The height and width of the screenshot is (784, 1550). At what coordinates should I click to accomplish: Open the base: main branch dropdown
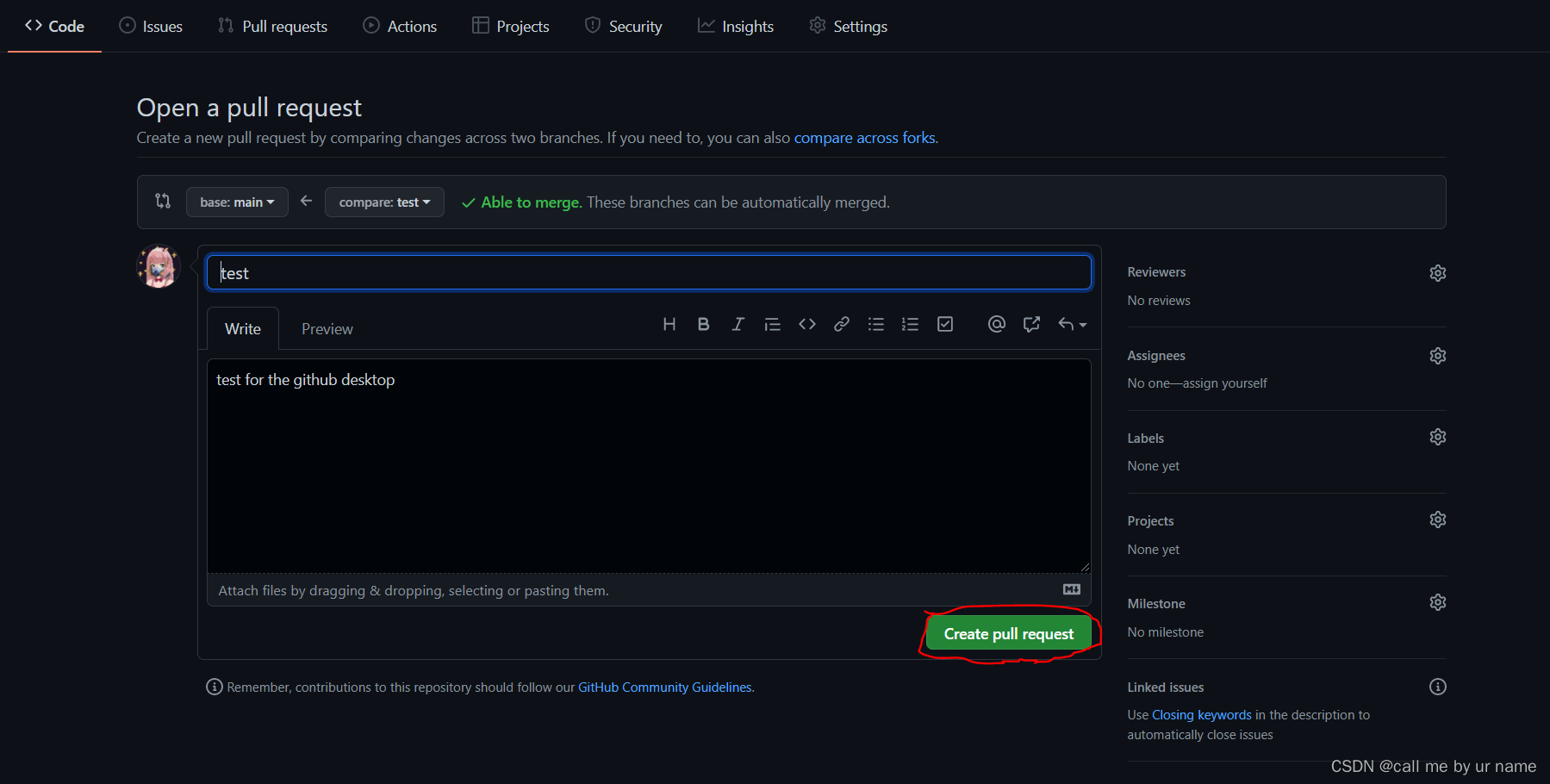tap(237, 202)
